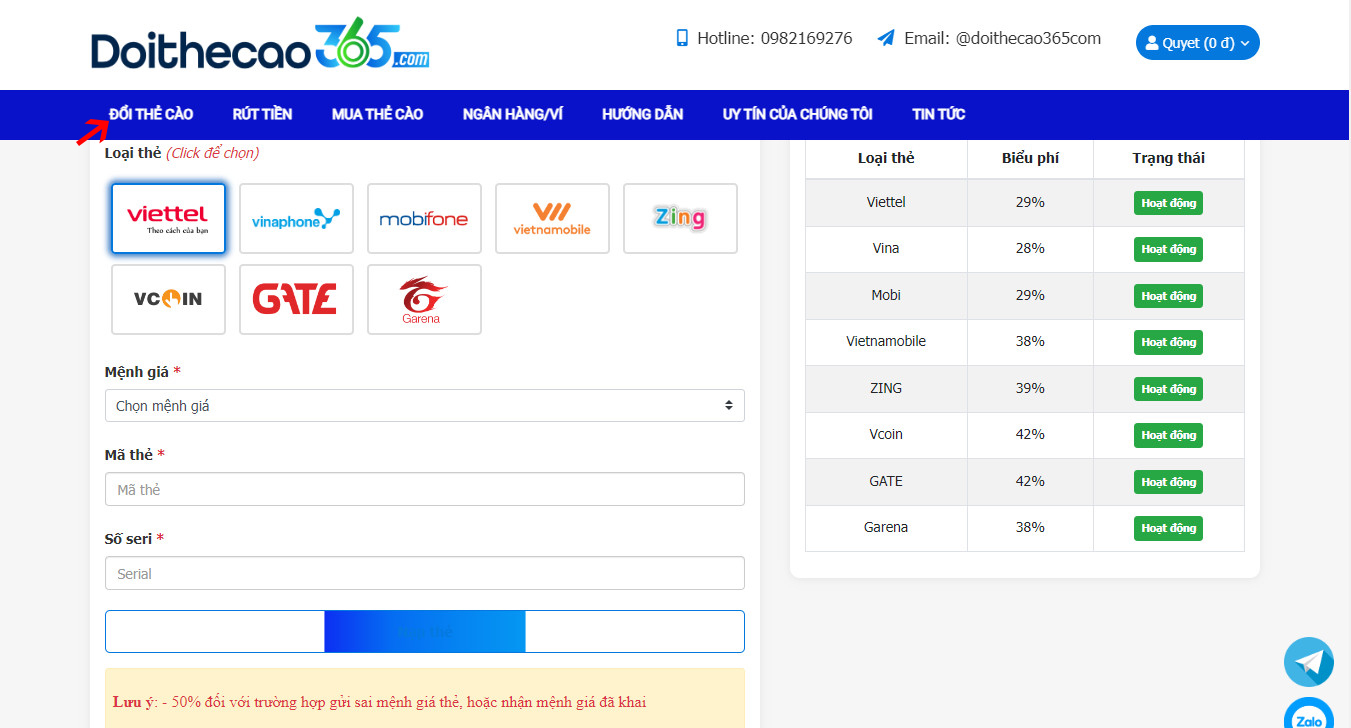Screen dimensions: 1351x728
Task: Open the NGÂN HÀNG/VÍ menu
Action: coord(512,114)
